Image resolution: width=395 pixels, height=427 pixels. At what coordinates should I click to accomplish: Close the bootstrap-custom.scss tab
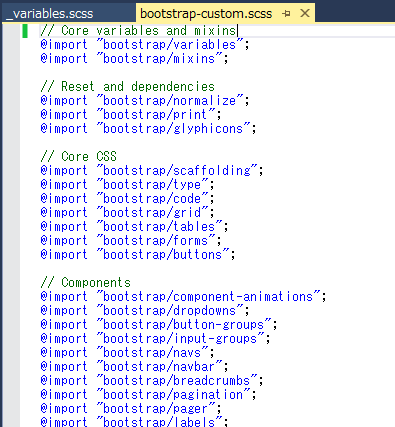(x=305, y=13)
